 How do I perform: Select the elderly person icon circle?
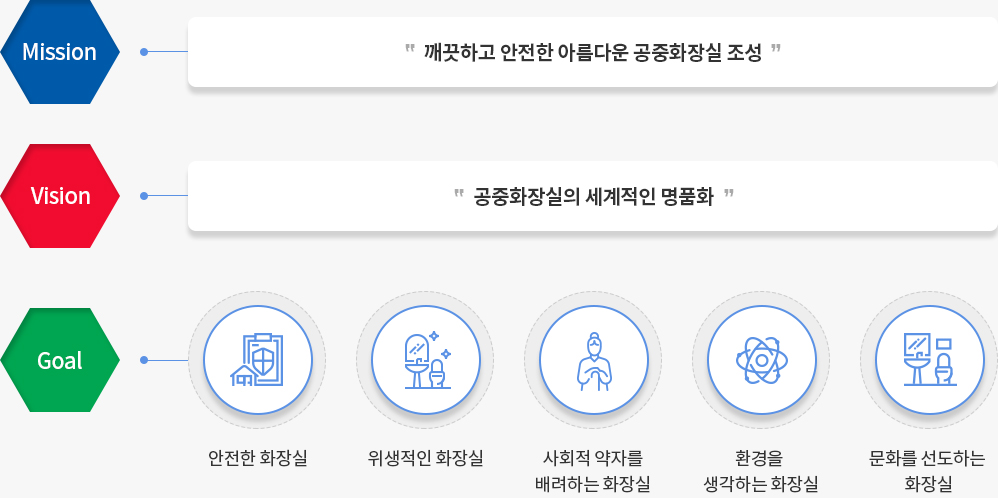[593, 360]
